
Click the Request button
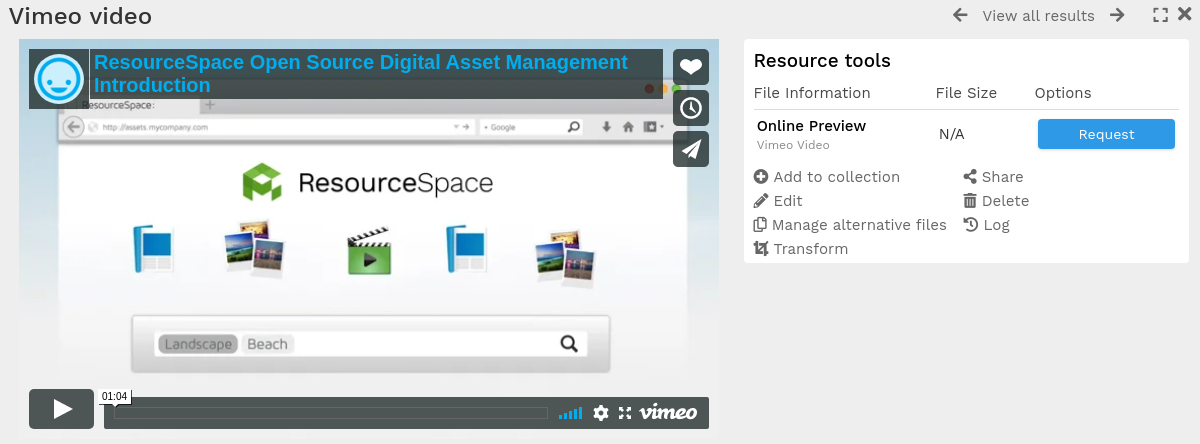coord(1106,134)
